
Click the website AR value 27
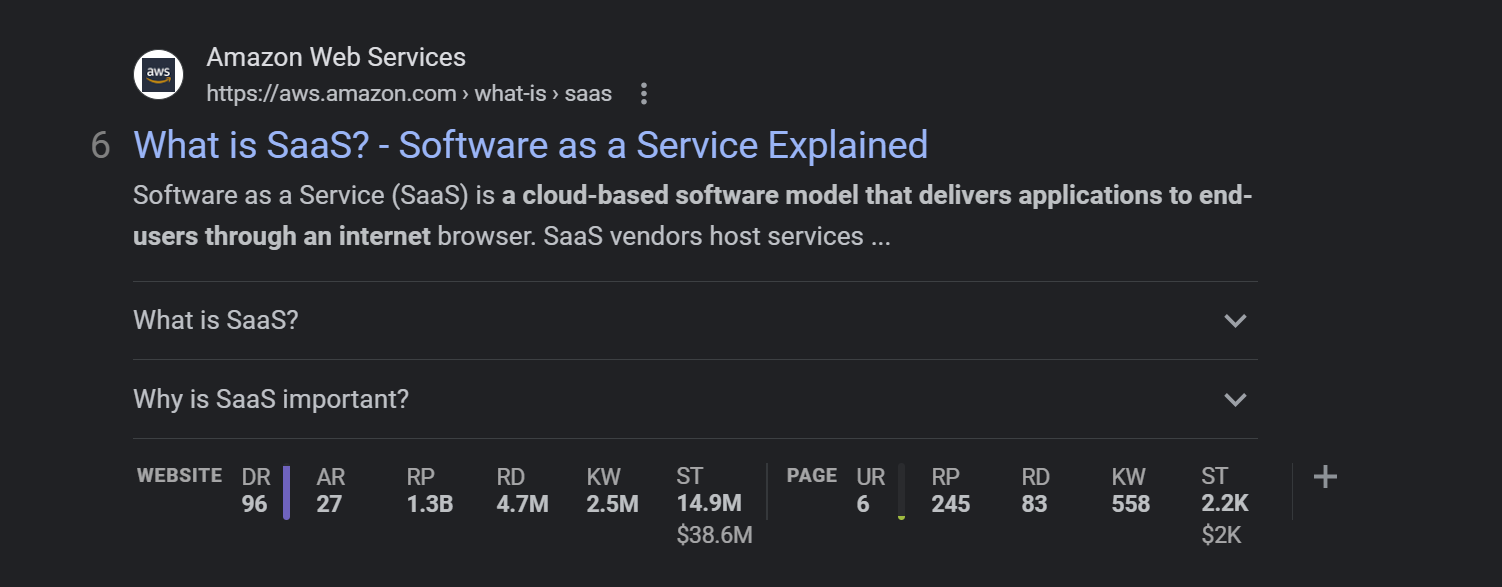tap(329, 504)
